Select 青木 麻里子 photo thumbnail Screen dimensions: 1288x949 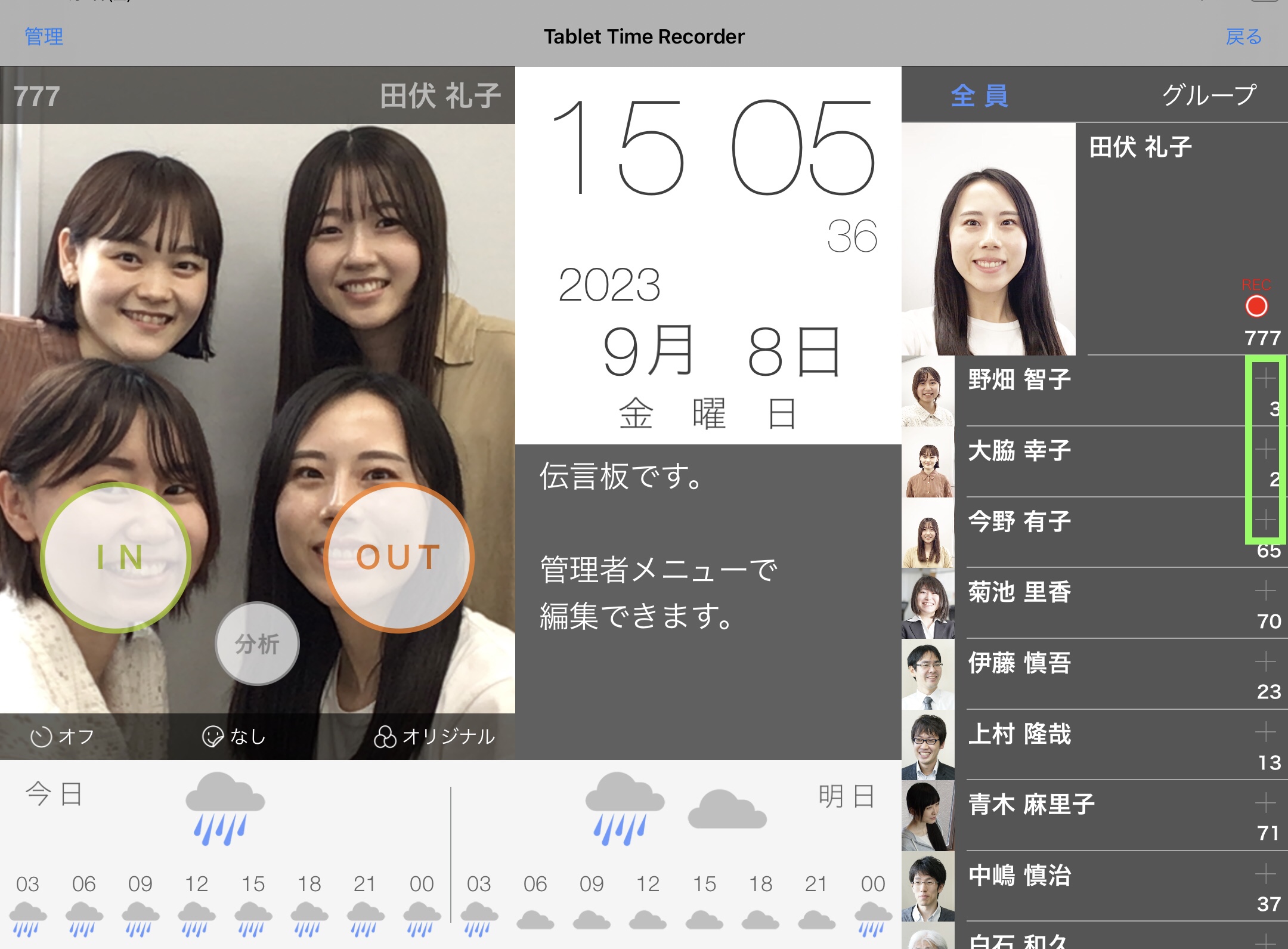click(928, 816)
